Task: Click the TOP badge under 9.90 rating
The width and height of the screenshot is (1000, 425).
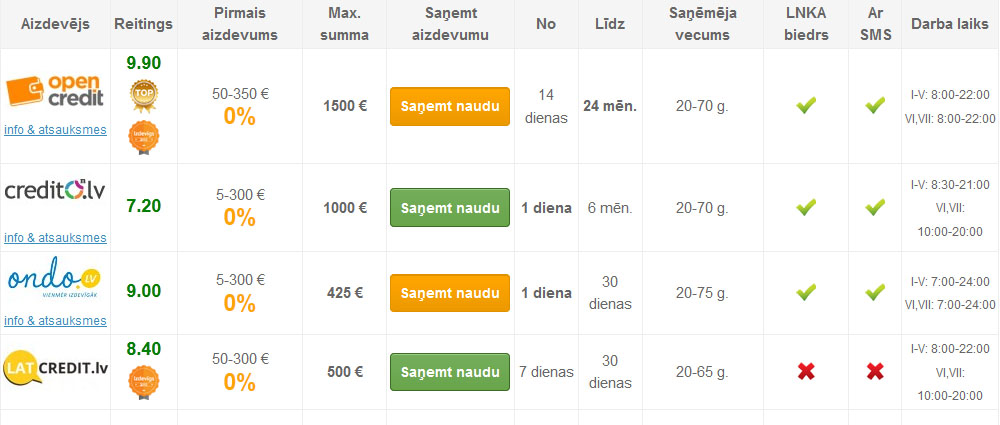Action: point(144,93)
